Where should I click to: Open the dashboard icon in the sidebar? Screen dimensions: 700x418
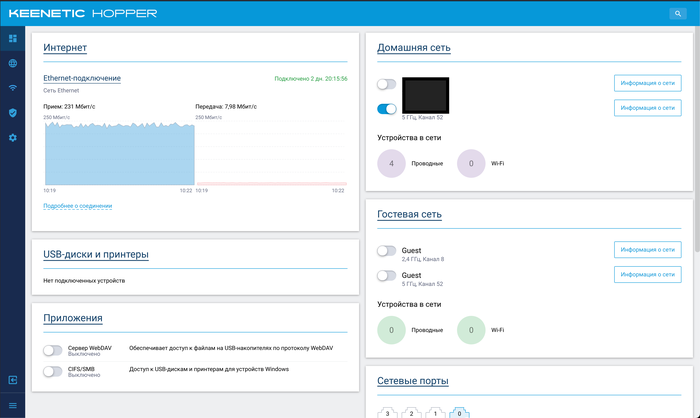click(12, 39)
